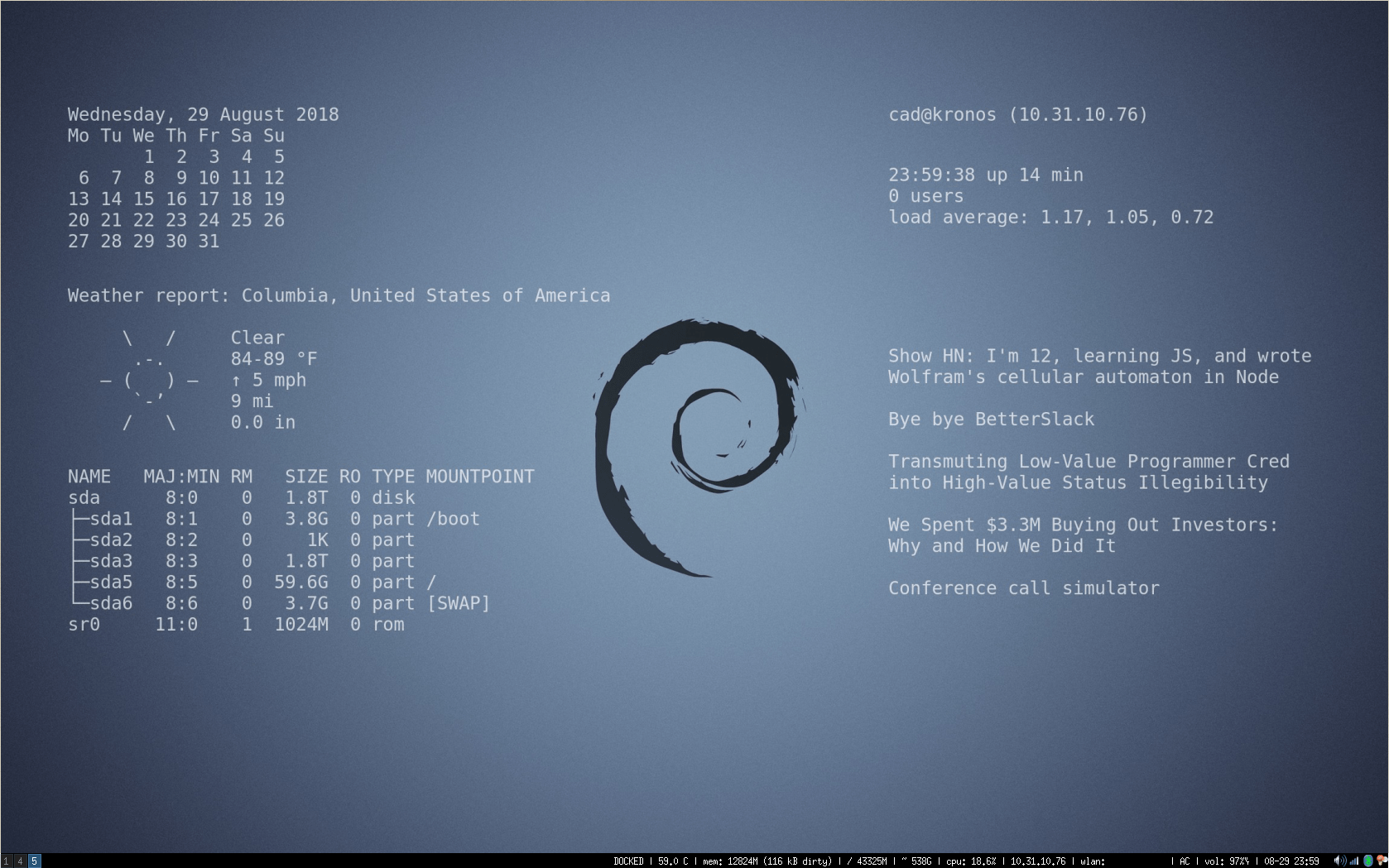Viewport: 1389px width, 868px height.
Task: Click the 10.31.10.76 entry in status bar
Action: point(1038,861)
